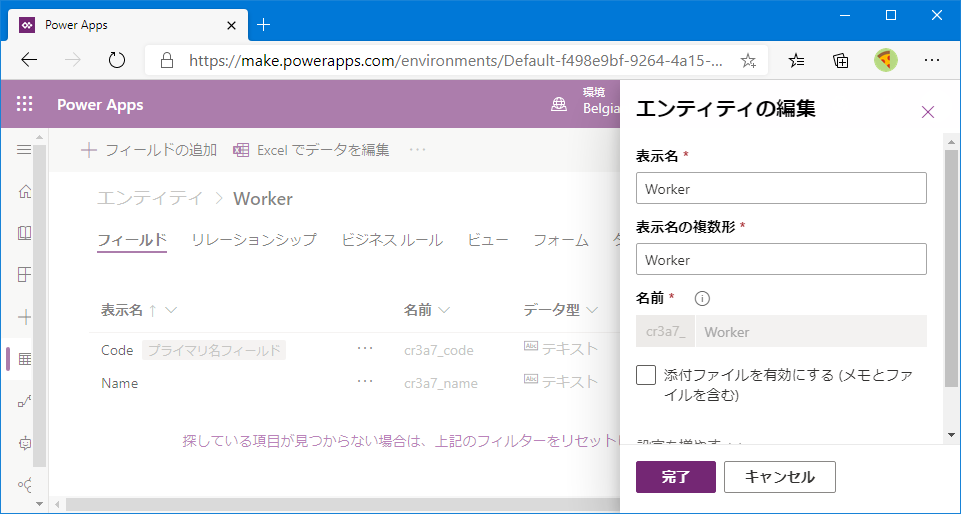Click the cr3a7_name name cell
This screenshot has height=514, width=961.
pos(441,384)
